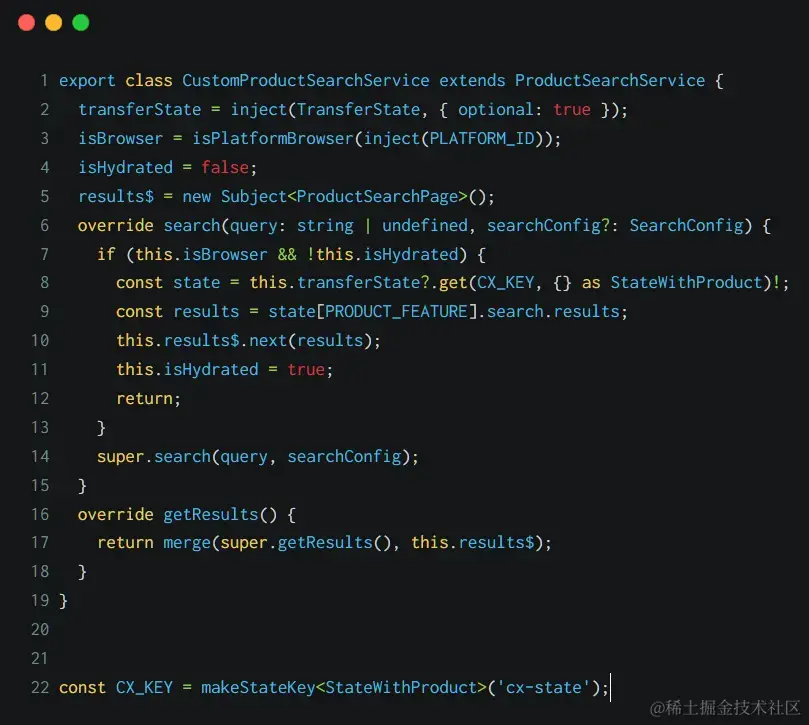Screen dimensions: 809x725
Task: Click closing brace on line 19
Action: coord(63,601)
